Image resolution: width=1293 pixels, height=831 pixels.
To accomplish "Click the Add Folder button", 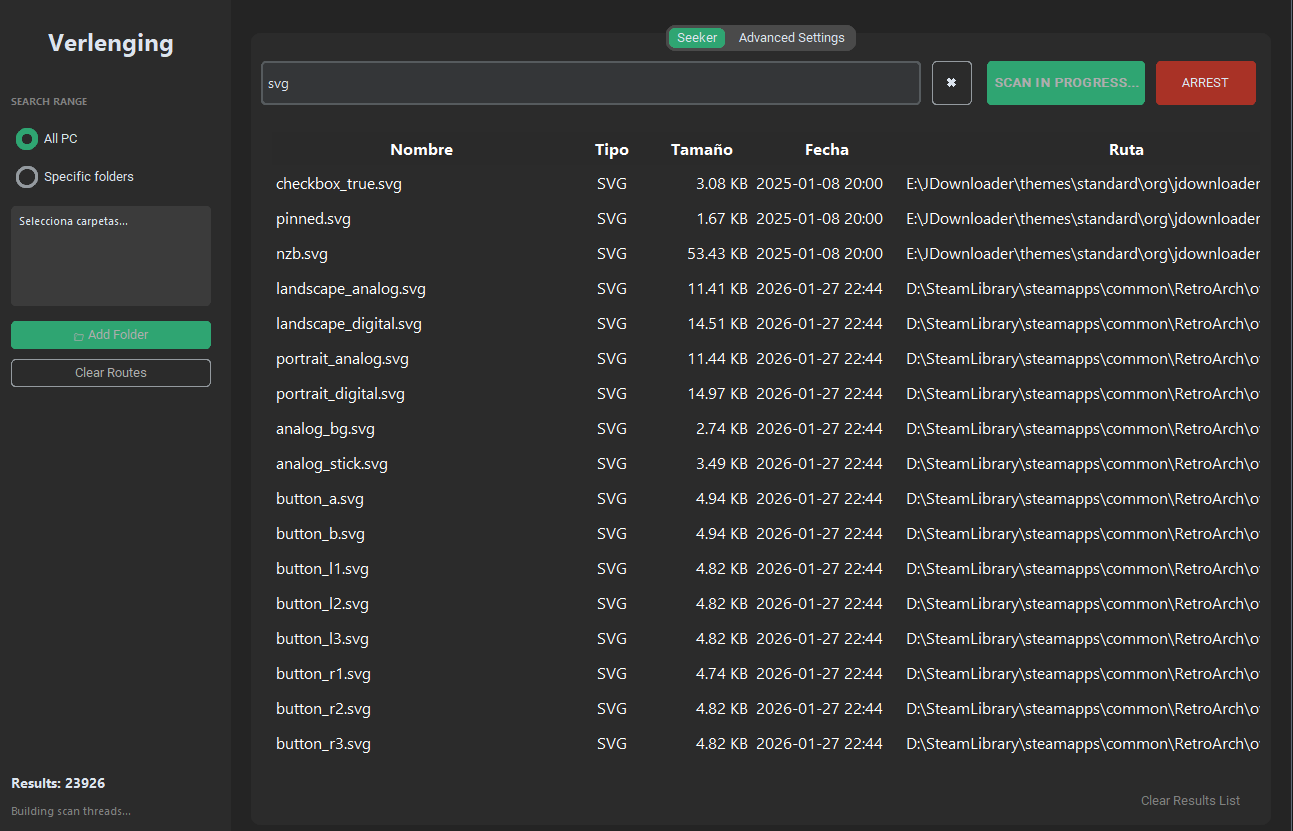I will tap(111, 335).
